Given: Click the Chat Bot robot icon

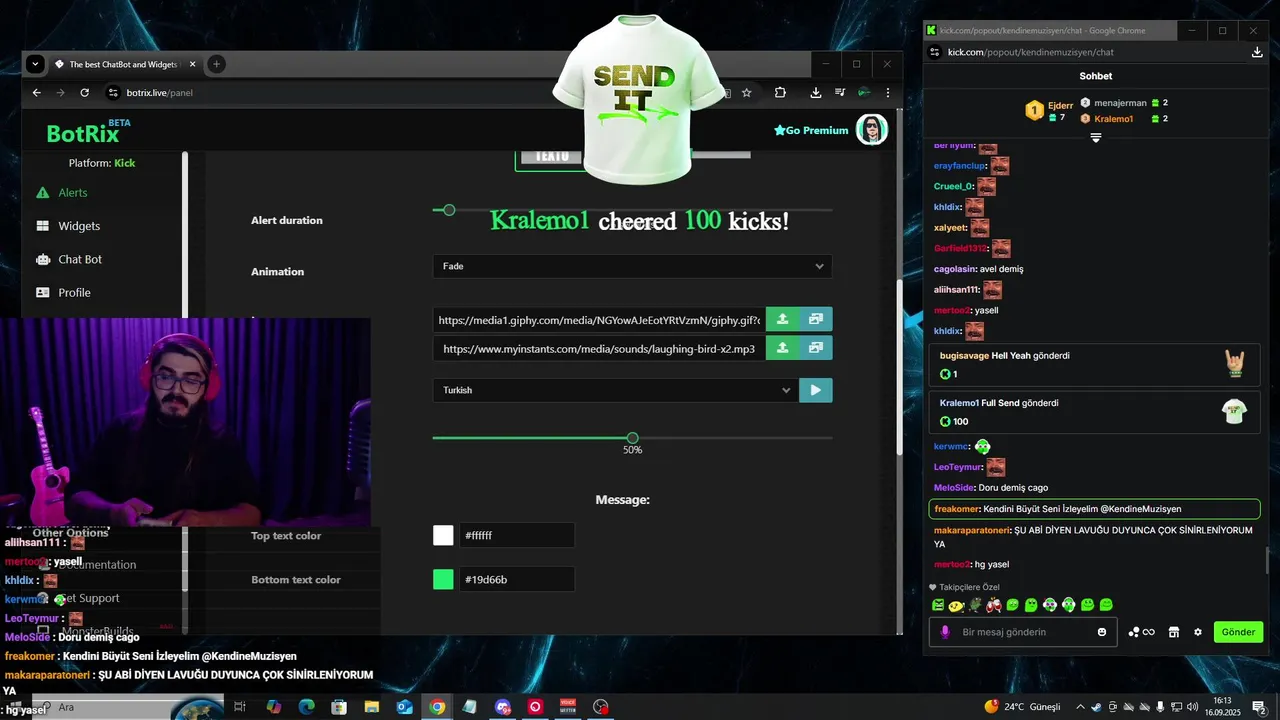Looking at the screenshot, I should 42,259.
